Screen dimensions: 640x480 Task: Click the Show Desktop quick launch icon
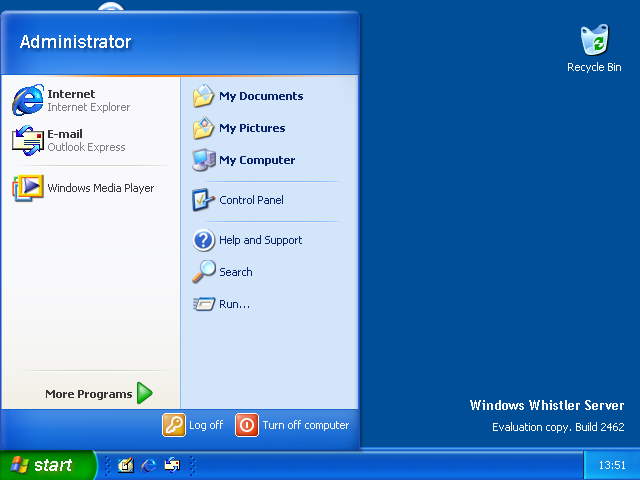click(x=126, y=465)
